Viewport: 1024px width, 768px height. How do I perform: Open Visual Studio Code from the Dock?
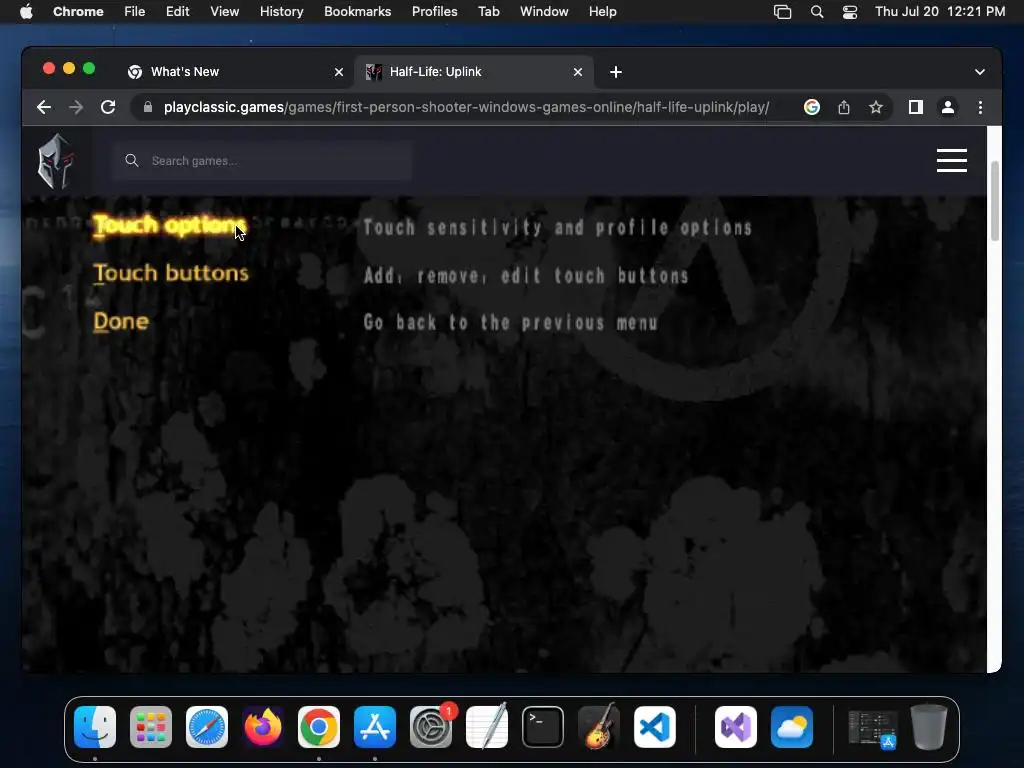click(655, 727)
